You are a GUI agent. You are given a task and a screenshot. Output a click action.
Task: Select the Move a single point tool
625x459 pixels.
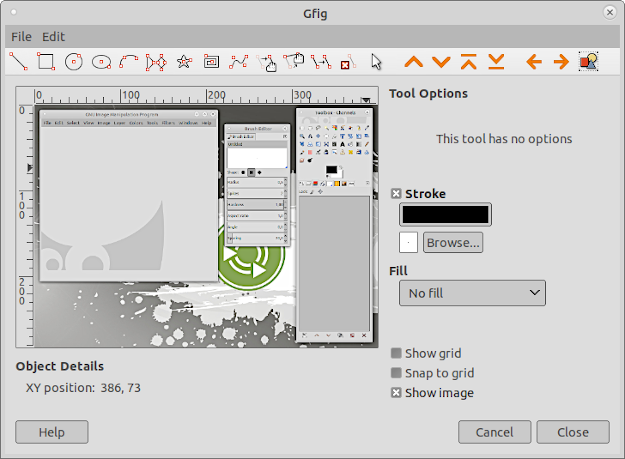point(294,62)
